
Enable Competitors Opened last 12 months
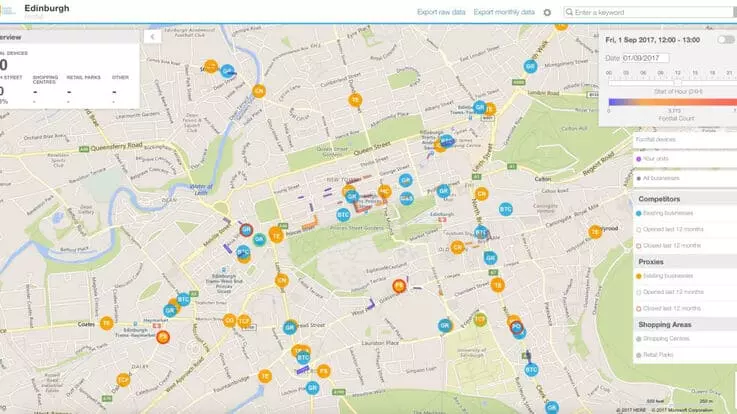pyautogui.click(x=685, y=229)
